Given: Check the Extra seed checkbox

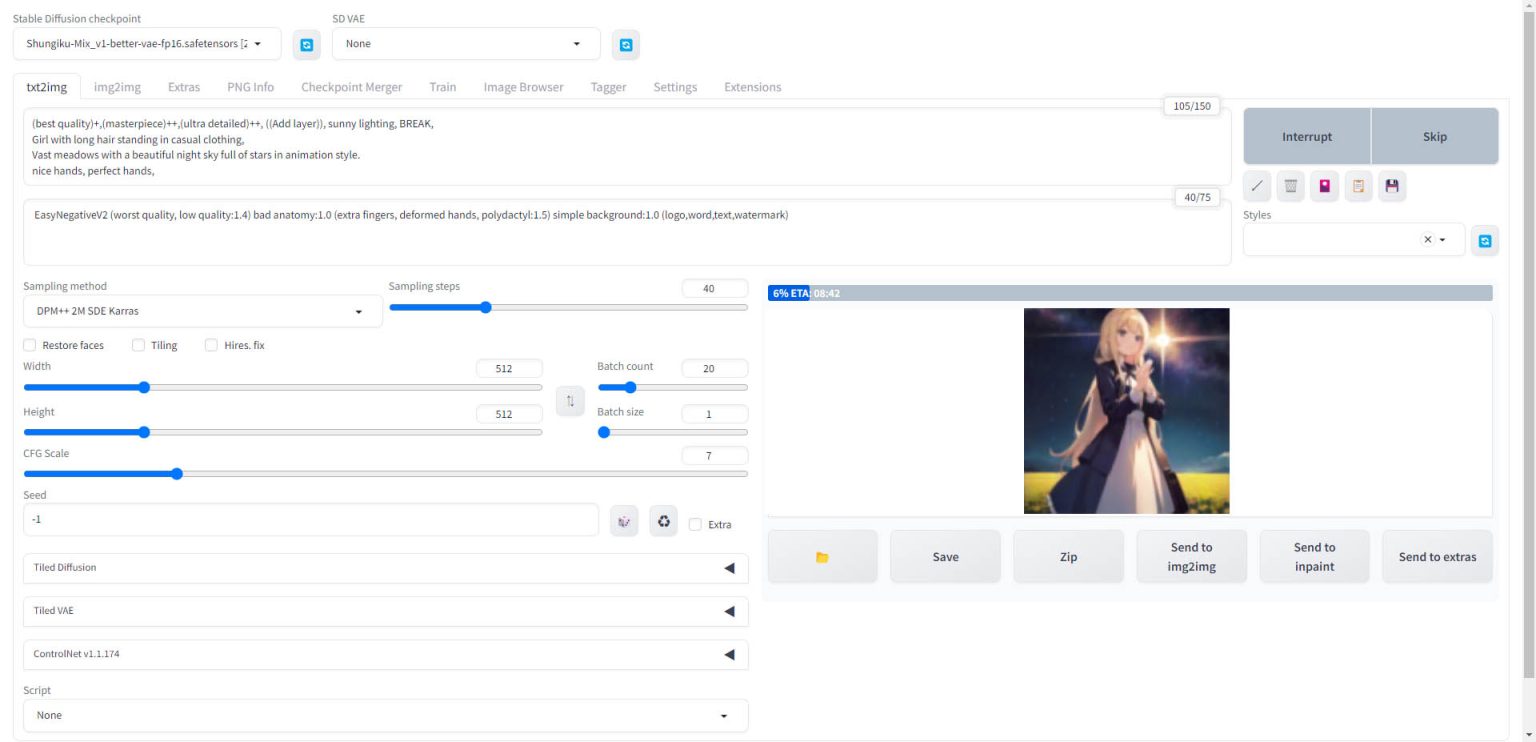Looking at the screenshot, I should click(x=695, y=524).
